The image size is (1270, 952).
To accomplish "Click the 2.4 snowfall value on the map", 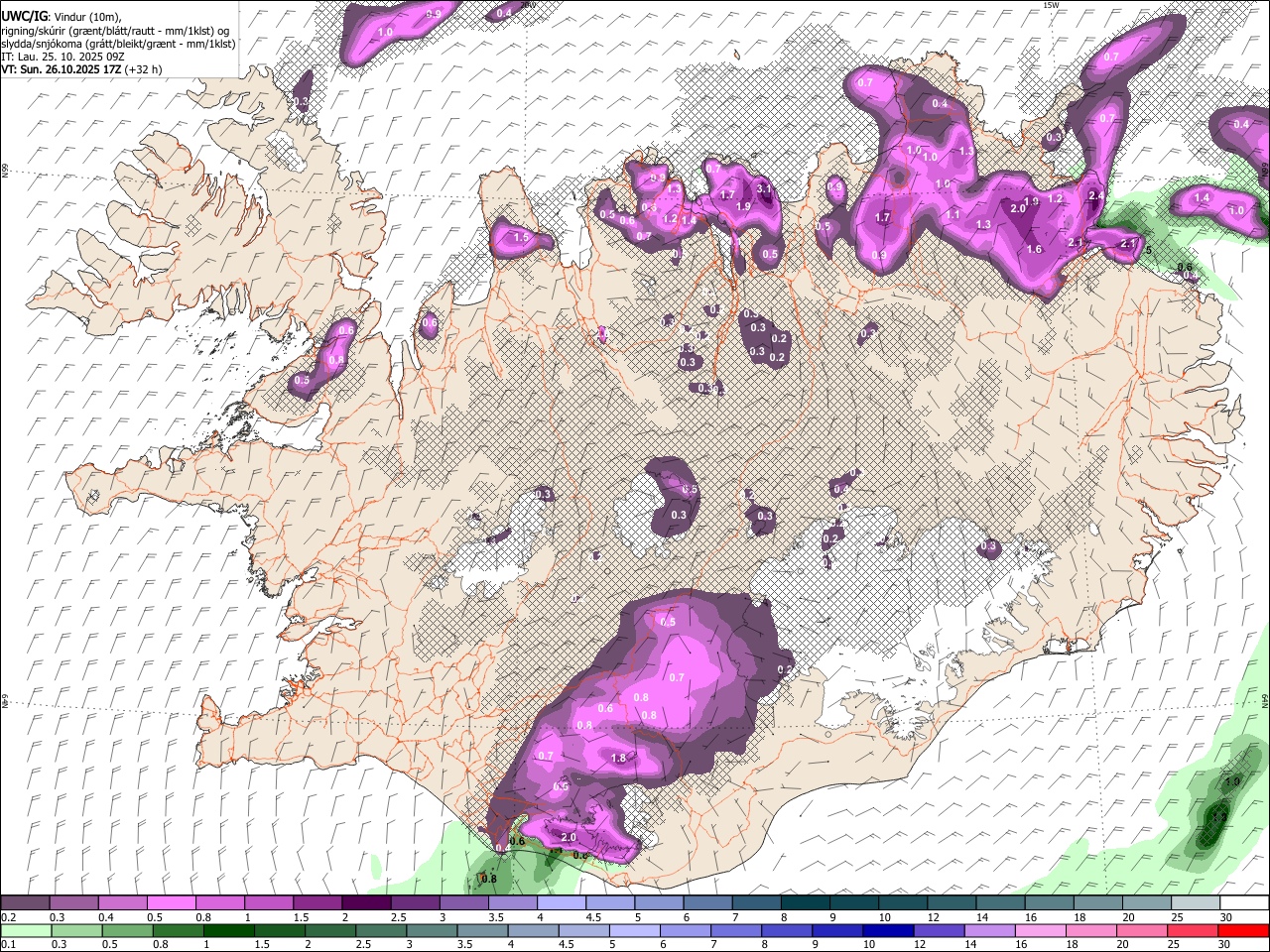I will (1096, 196).
